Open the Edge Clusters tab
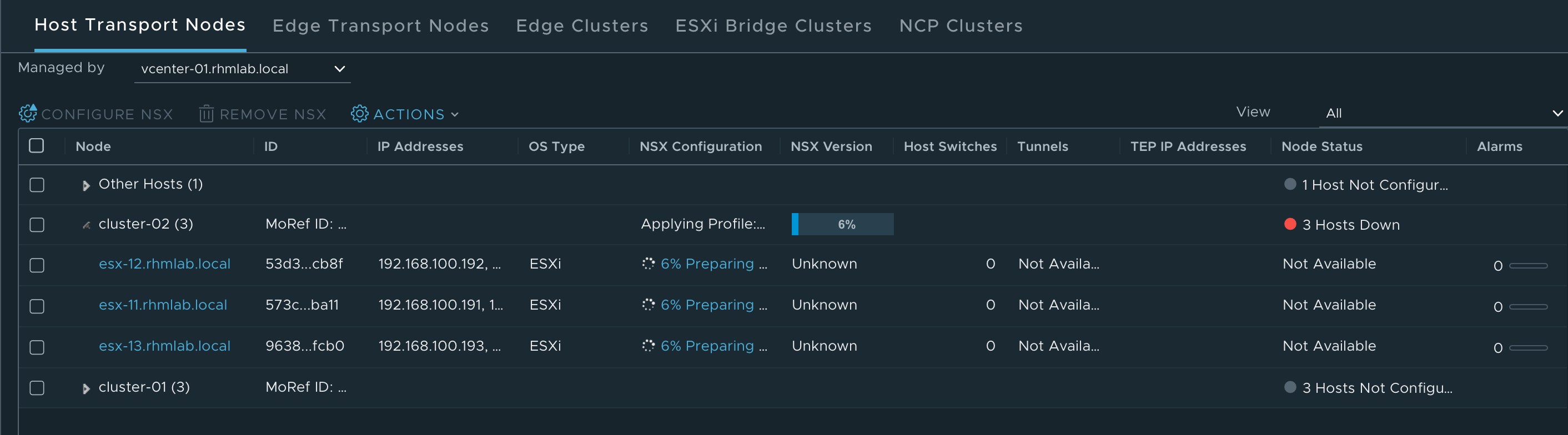Screen dimensions: 1568x435 tap(582, 26)
